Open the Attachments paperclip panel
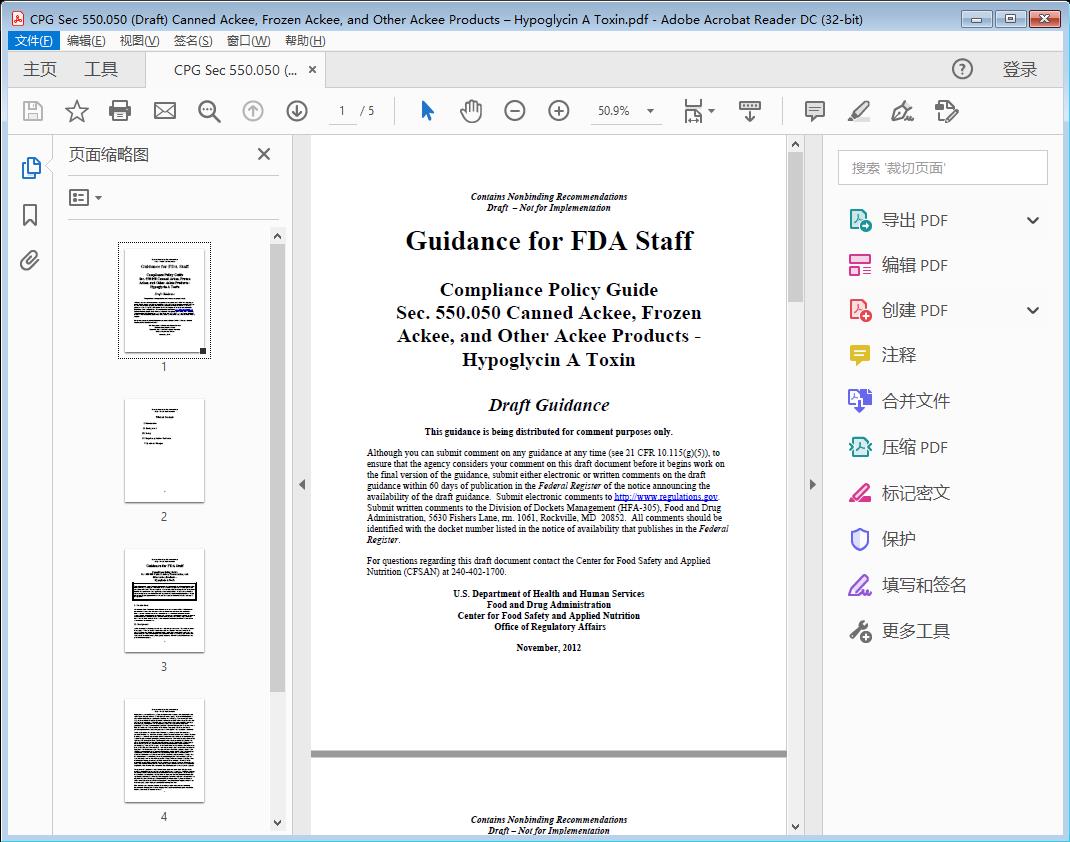Image resolution: width=1070 pixels, height=842 pixels. [30, 261]
